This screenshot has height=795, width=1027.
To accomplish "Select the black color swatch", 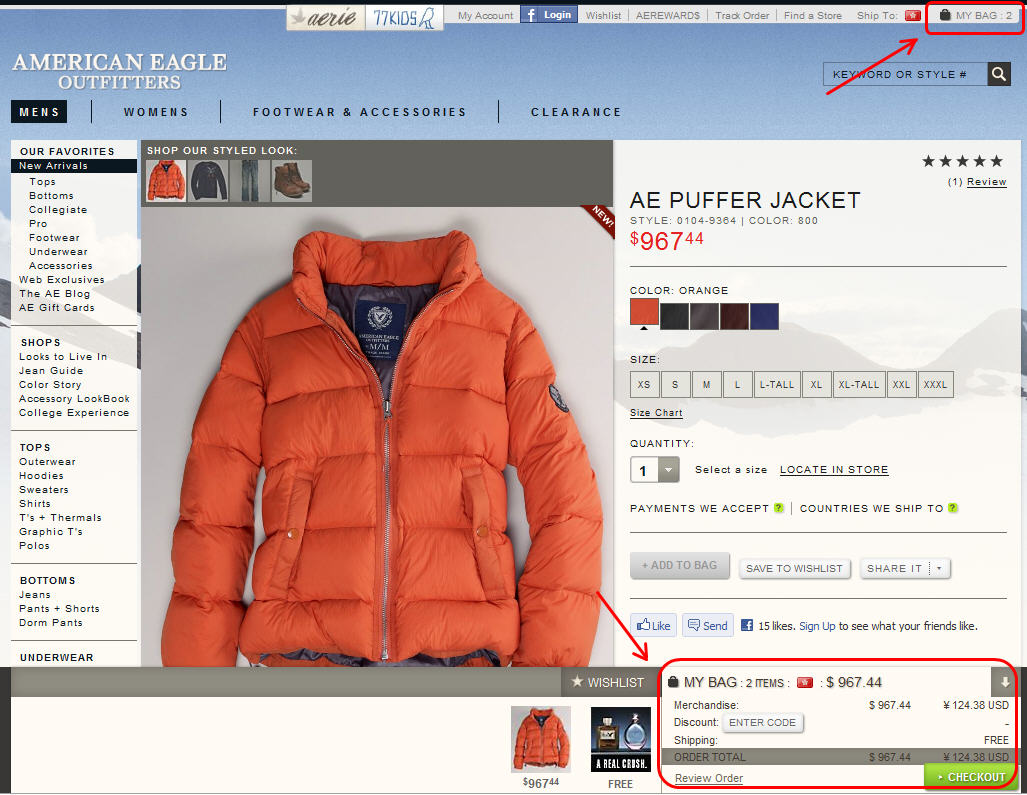I will pos(674,316).
